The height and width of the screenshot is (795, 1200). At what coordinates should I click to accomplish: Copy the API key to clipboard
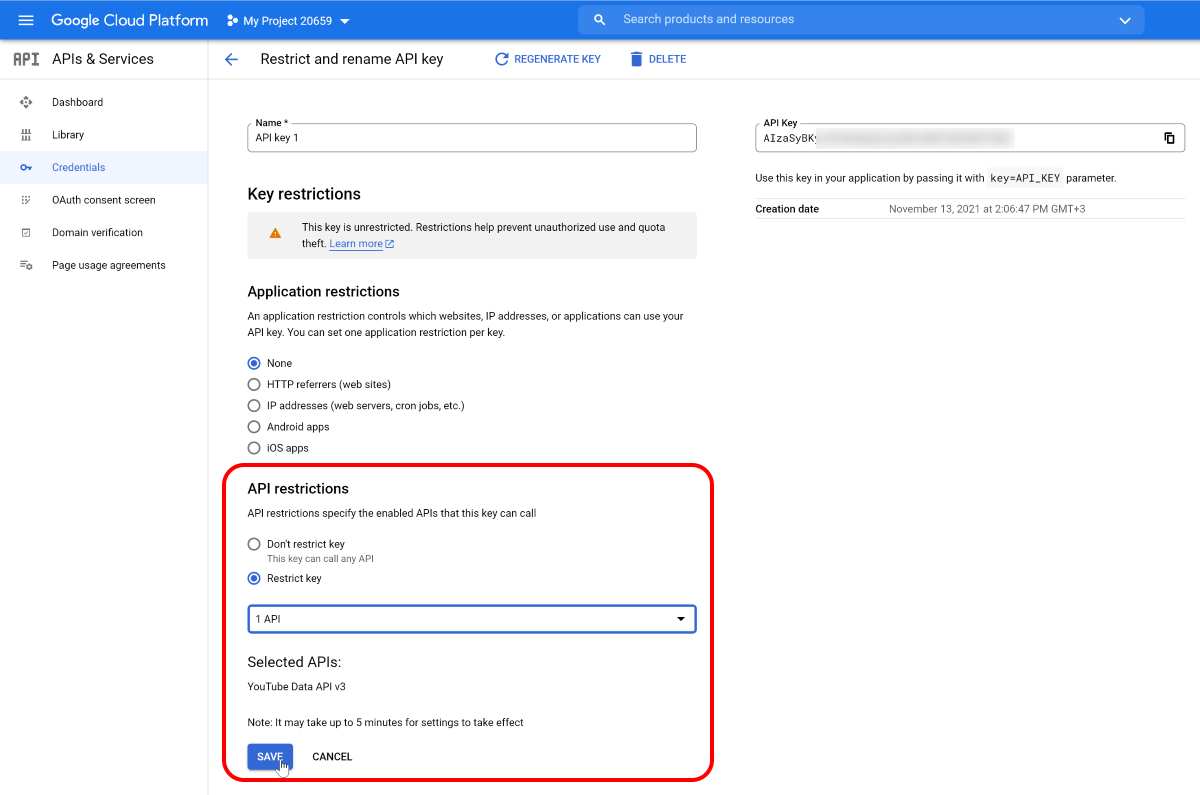click(x=1169, y=138)
